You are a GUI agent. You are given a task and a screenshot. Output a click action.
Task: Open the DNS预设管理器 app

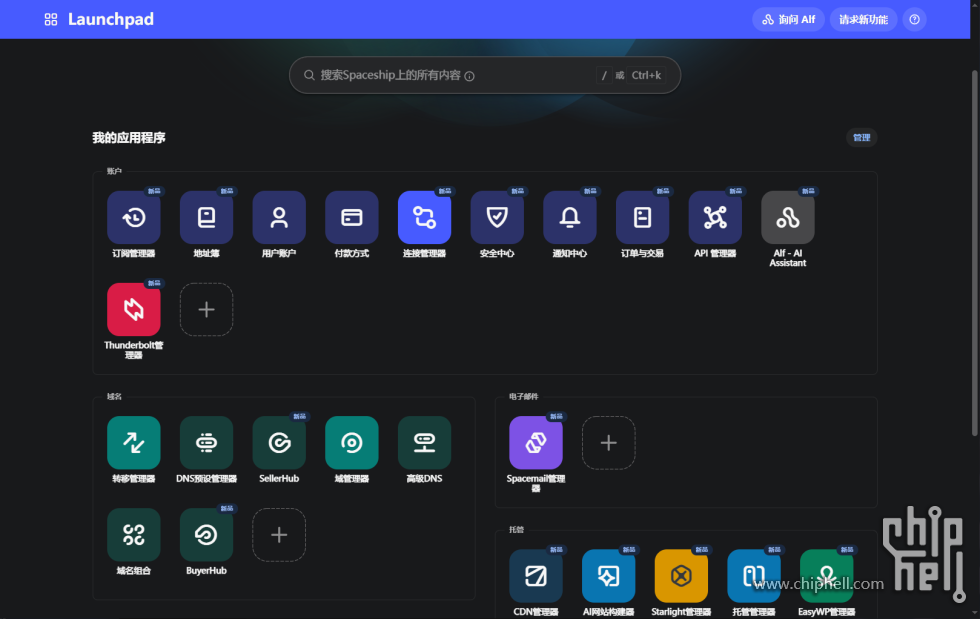(x=206, y=443)
